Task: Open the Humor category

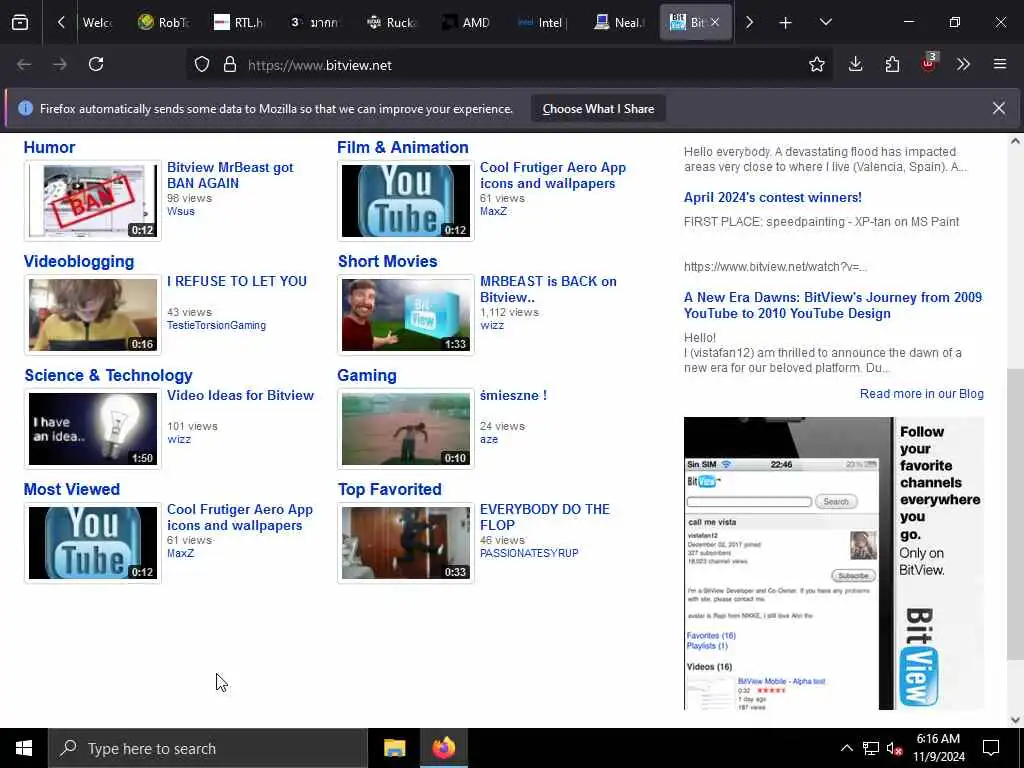Action: tap(49, 148)
